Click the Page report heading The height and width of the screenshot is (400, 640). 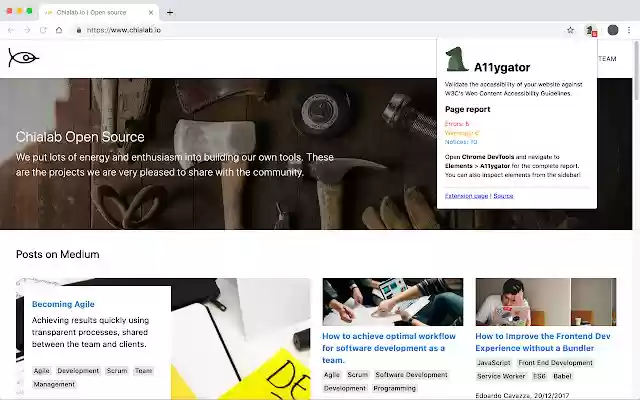[x=467, y=109]
